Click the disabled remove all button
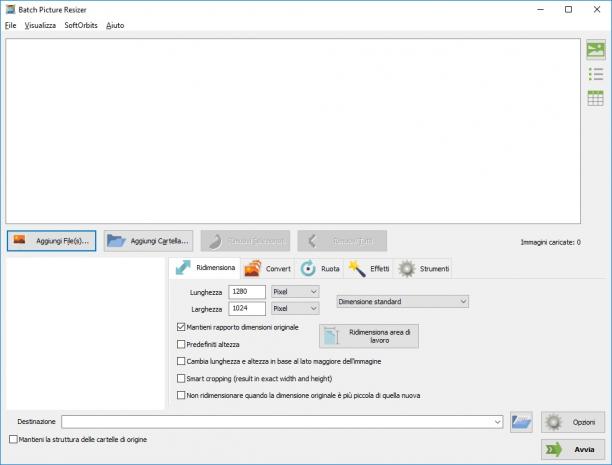Viewport: 612px width, 465px height. point(342,241)
